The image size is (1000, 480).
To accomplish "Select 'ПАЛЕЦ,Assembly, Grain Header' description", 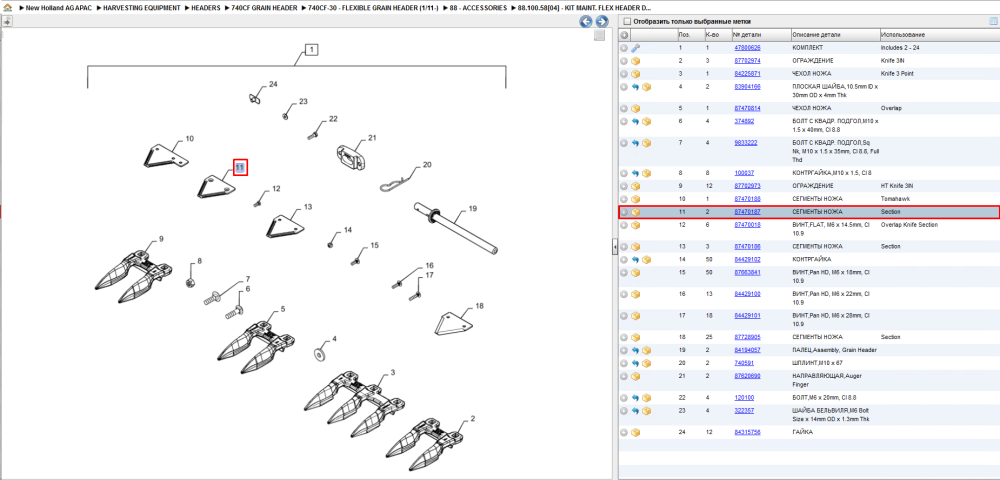I will click(834, 350).
